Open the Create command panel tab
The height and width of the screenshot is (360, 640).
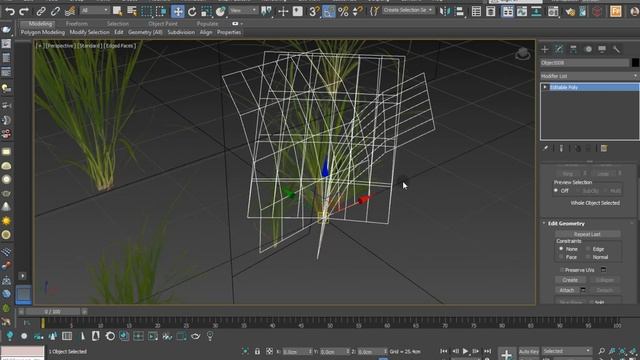[545, 49]
